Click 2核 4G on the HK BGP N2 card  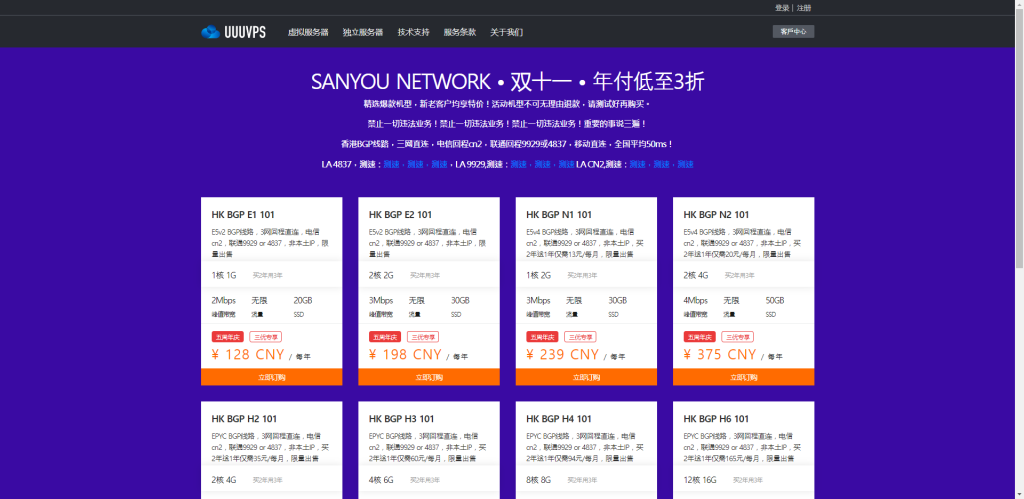(x=696, y=276)
